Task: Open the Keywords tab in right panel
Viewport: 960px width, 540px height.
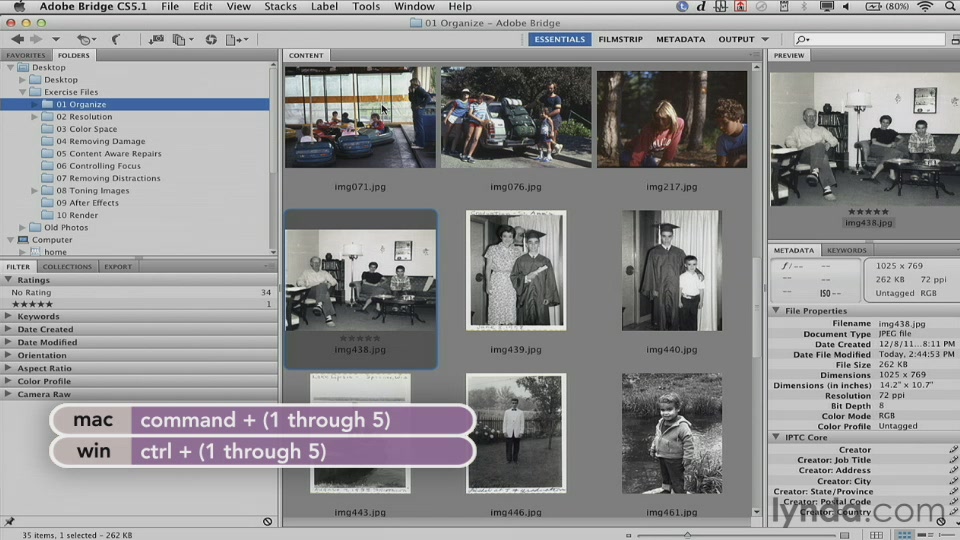Action: point(846,250)
